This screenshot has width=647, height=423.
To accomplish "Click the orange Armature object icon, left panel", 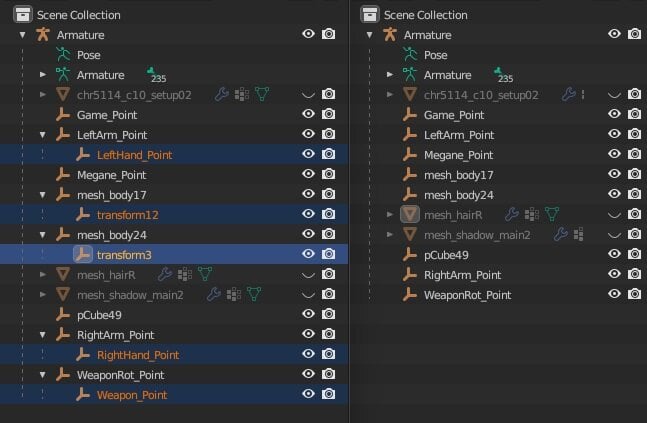I will pos(43,34).
